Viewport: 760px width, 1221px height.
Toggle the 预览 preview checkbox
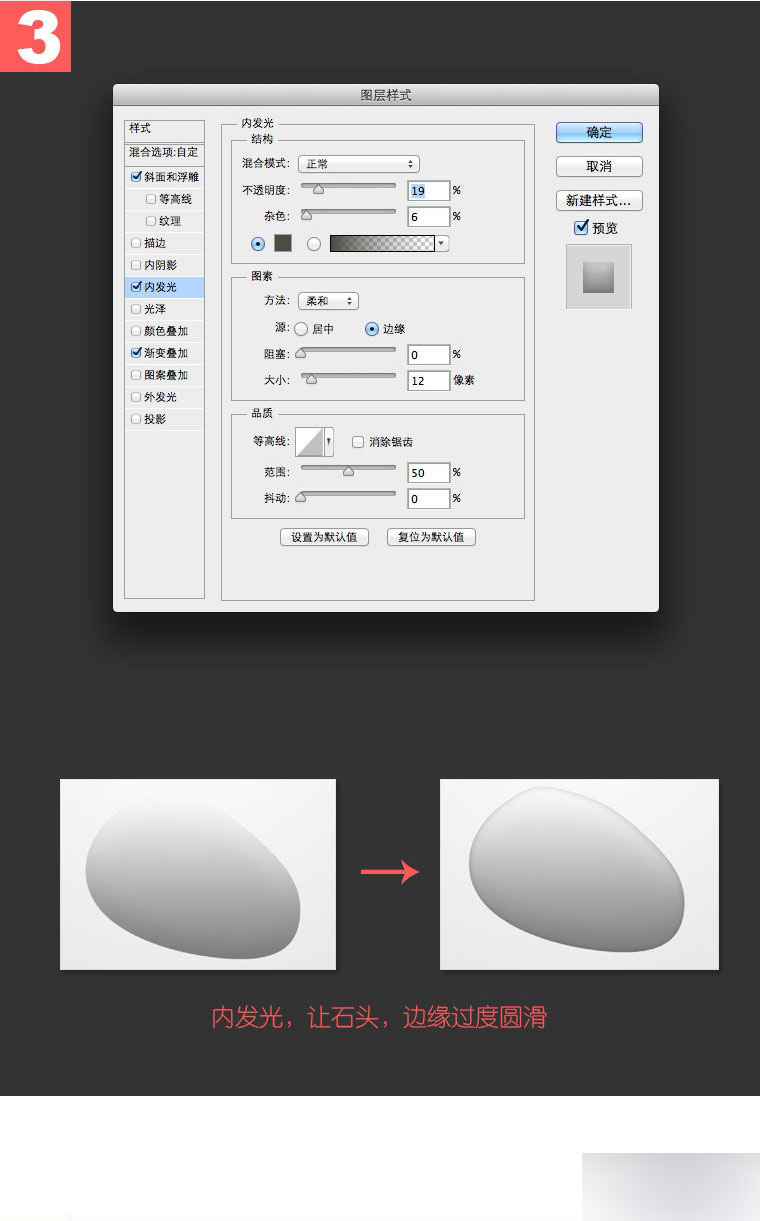click(x=581, y=228)
